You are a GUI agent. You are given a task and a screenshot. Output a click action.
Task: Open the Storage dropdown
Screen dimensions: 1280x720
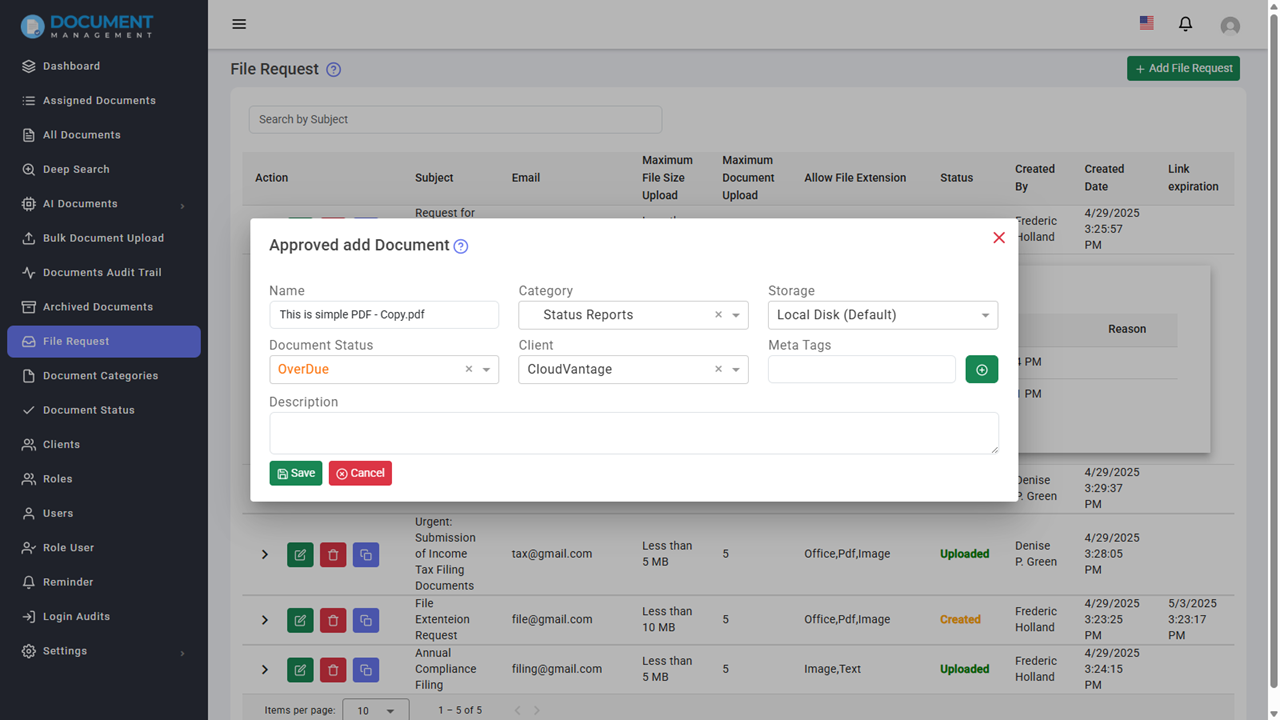pyautogui.click(x=984, y=315)
